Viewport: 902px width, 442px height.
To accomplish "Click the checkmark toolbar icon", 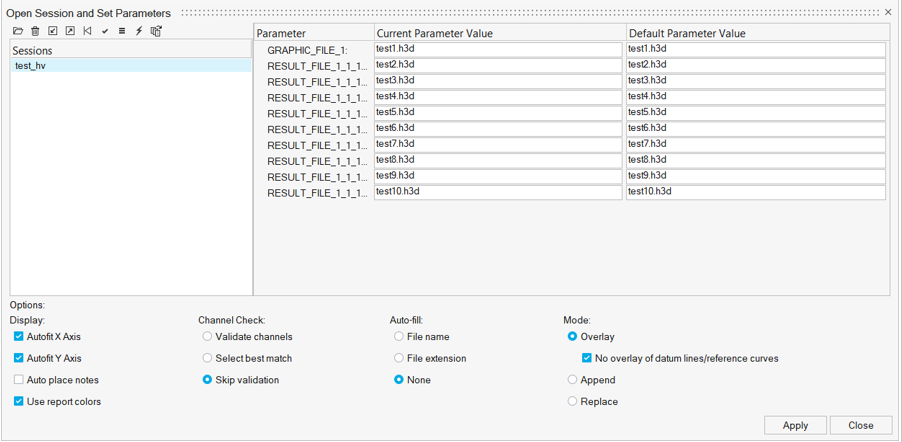I will click(x=105, y=31).
